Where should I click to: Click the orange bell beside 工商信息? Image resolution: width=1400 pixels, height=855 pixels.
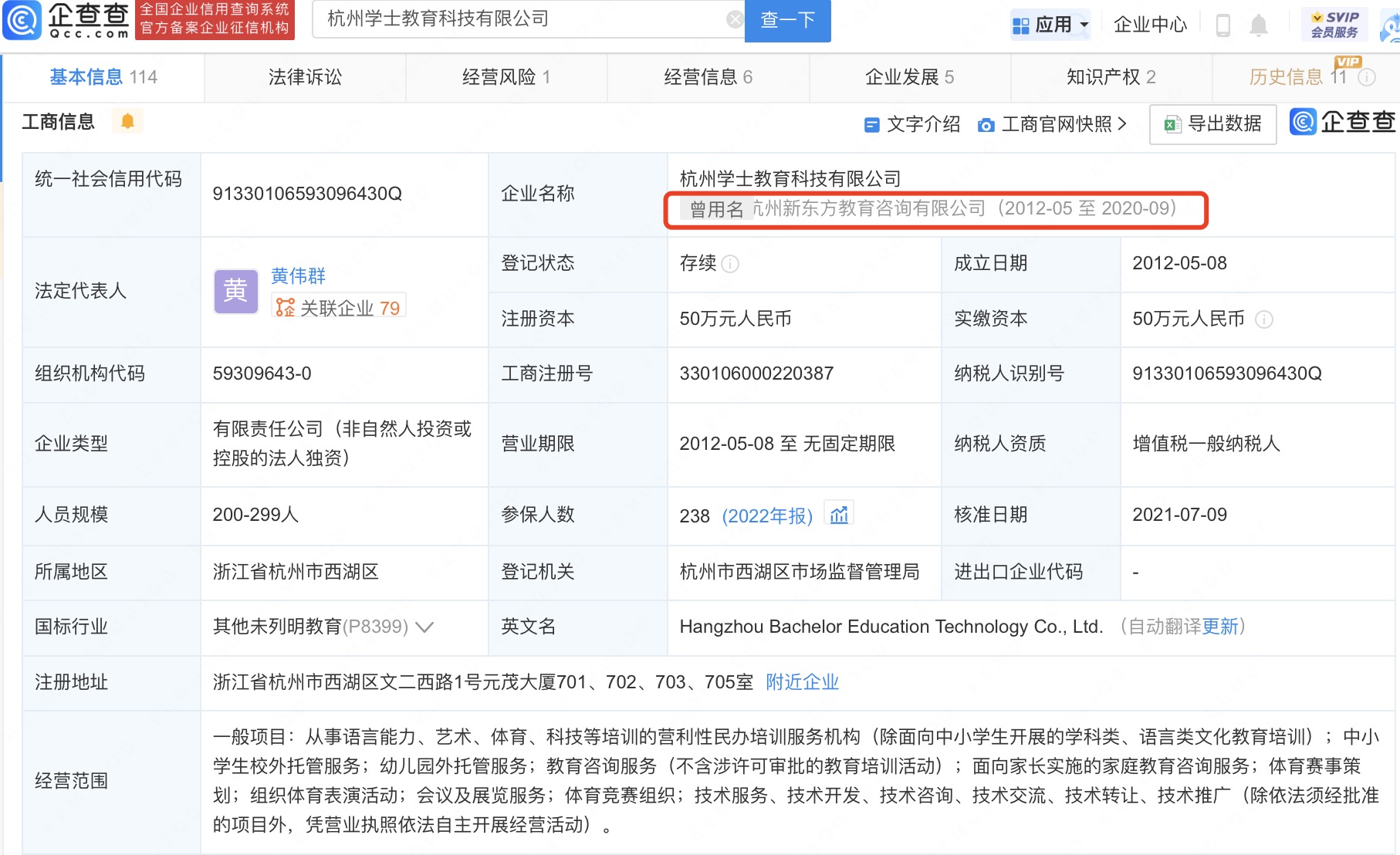128,121
